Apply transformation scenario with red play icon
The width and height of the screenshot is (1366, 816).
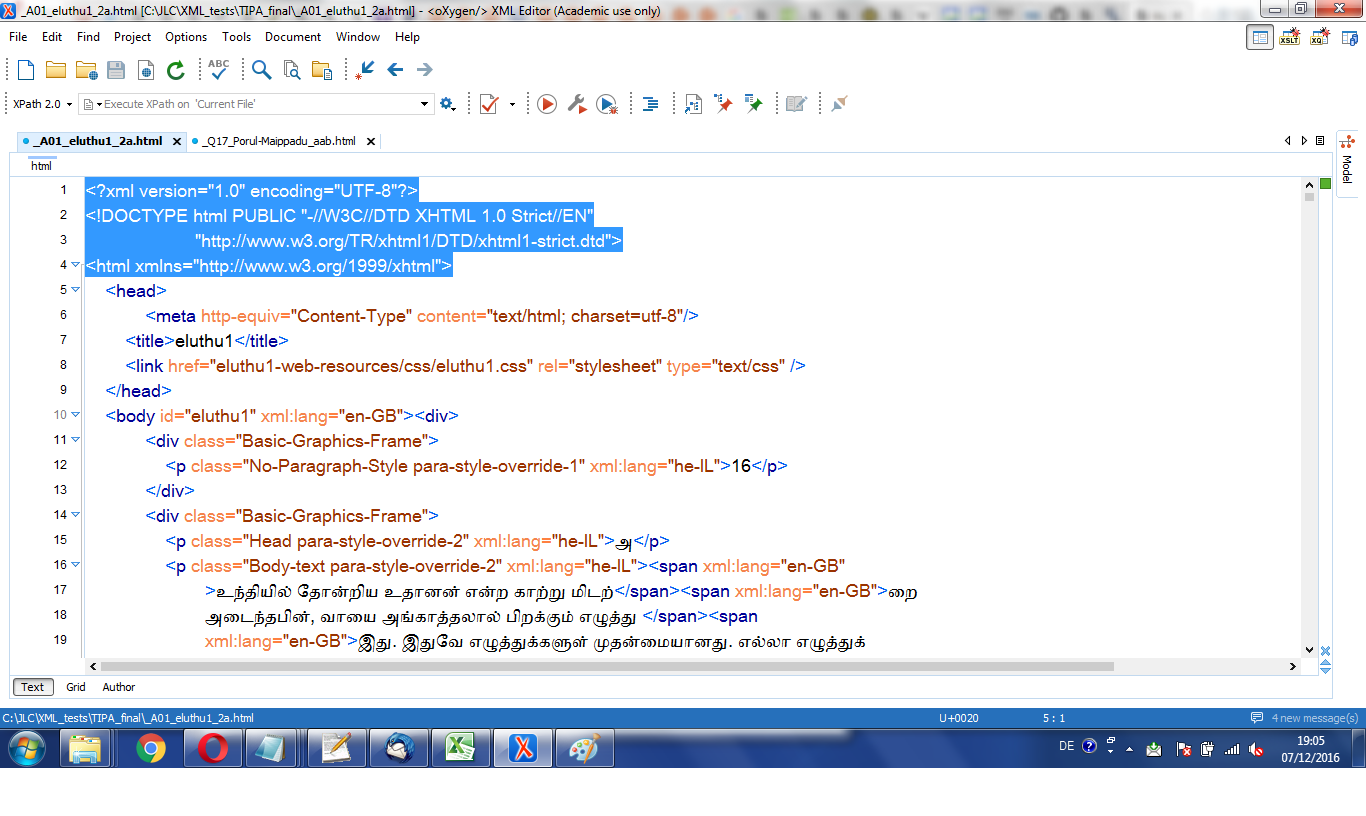pos(546,104)
